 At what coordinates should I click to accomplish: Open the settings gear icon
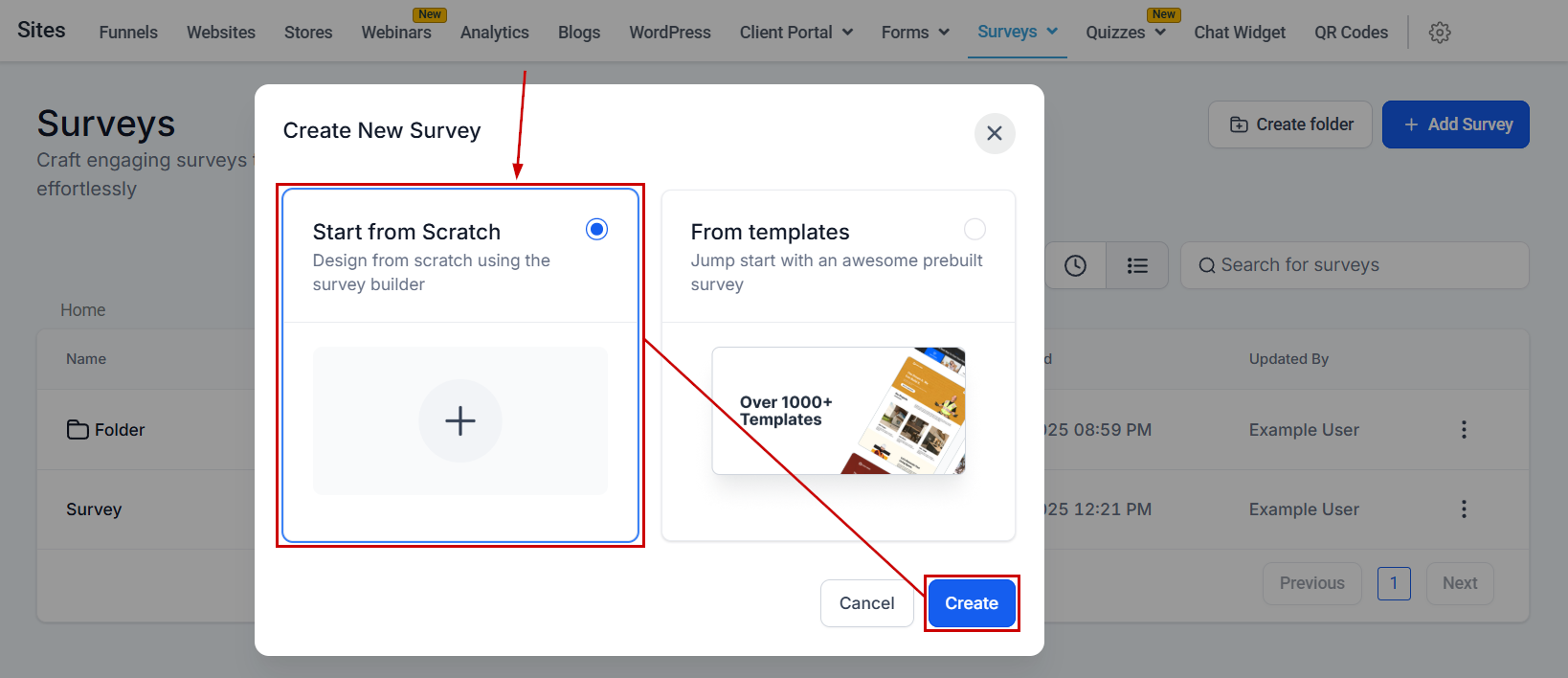point(1439,33)
